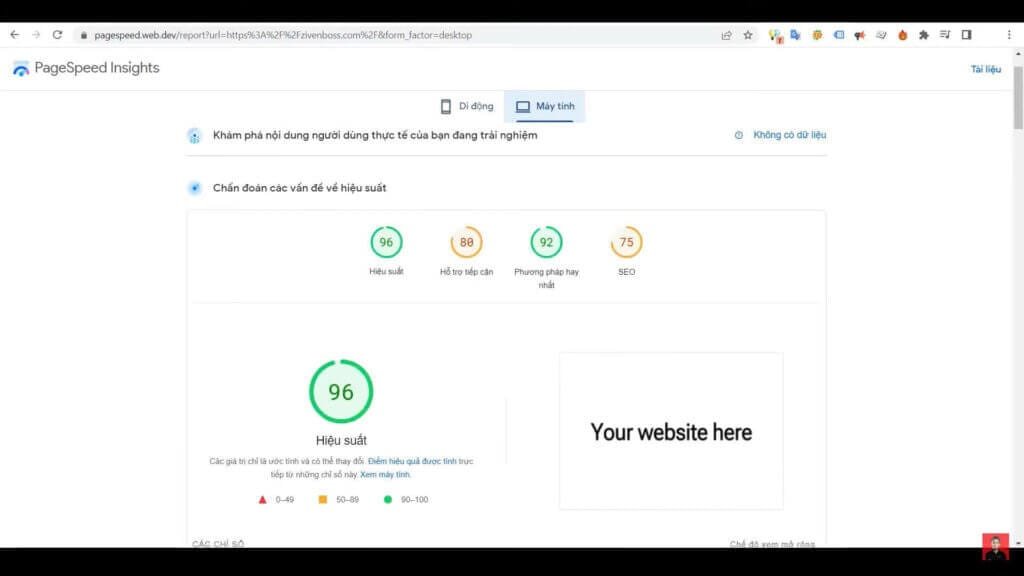Click the PageSpeed Insights logo
Image resolution: width=1024 pixels, height=576 pixels.
21,68
